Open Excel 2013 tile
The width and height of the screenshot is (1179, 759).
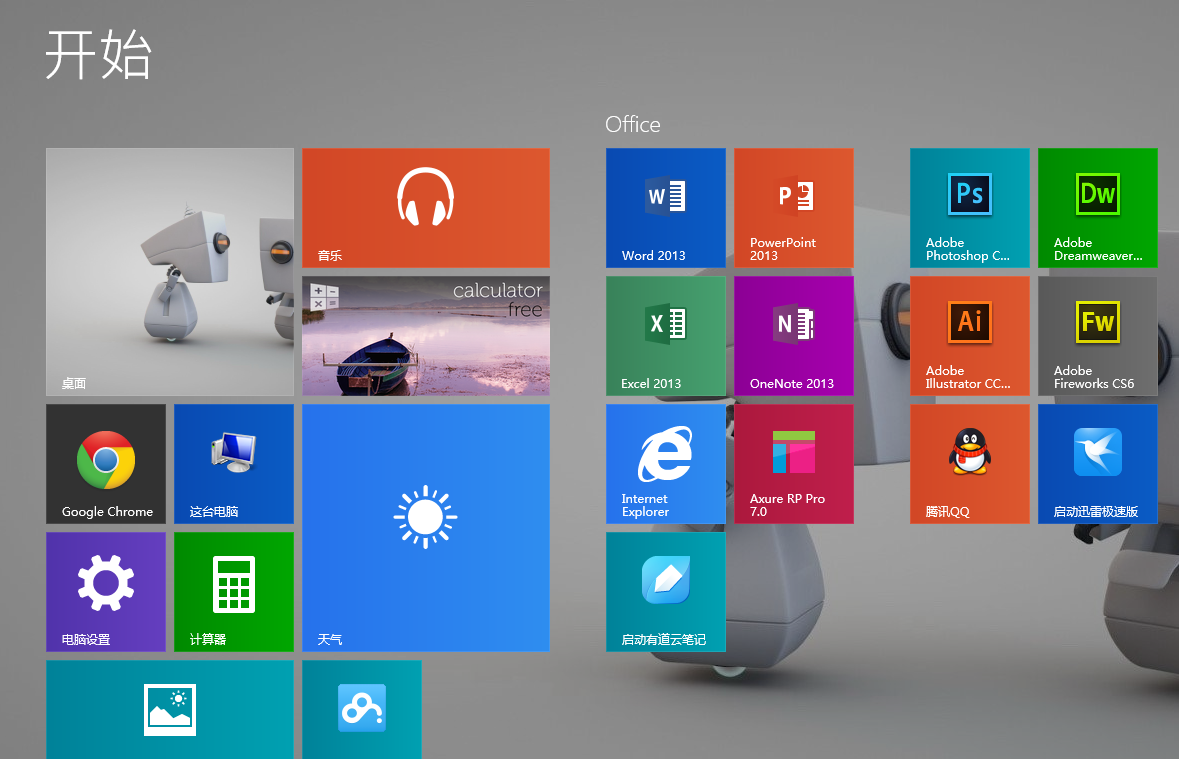point(665,336)
